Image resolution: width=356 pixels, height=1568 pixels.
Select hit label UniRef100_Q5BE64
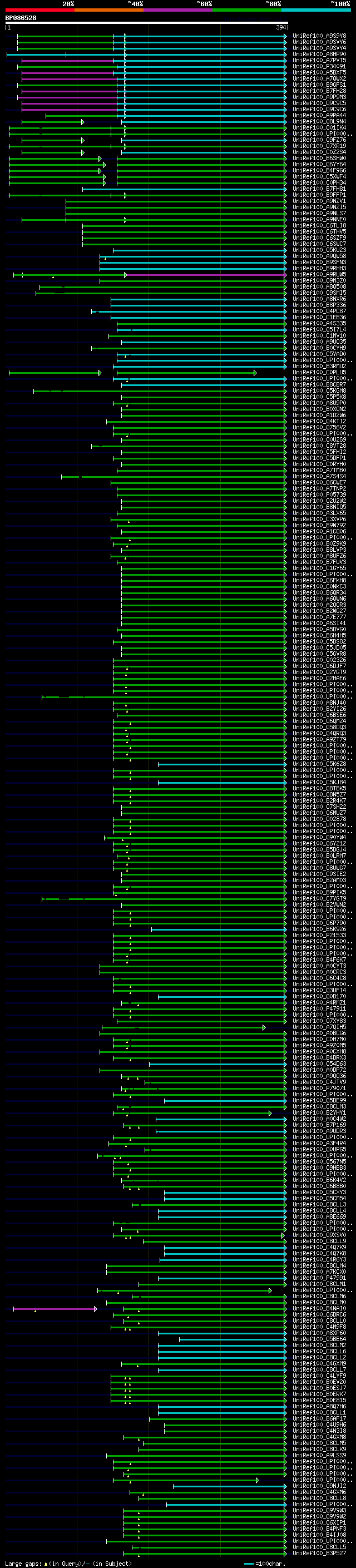coord(319,1339)
